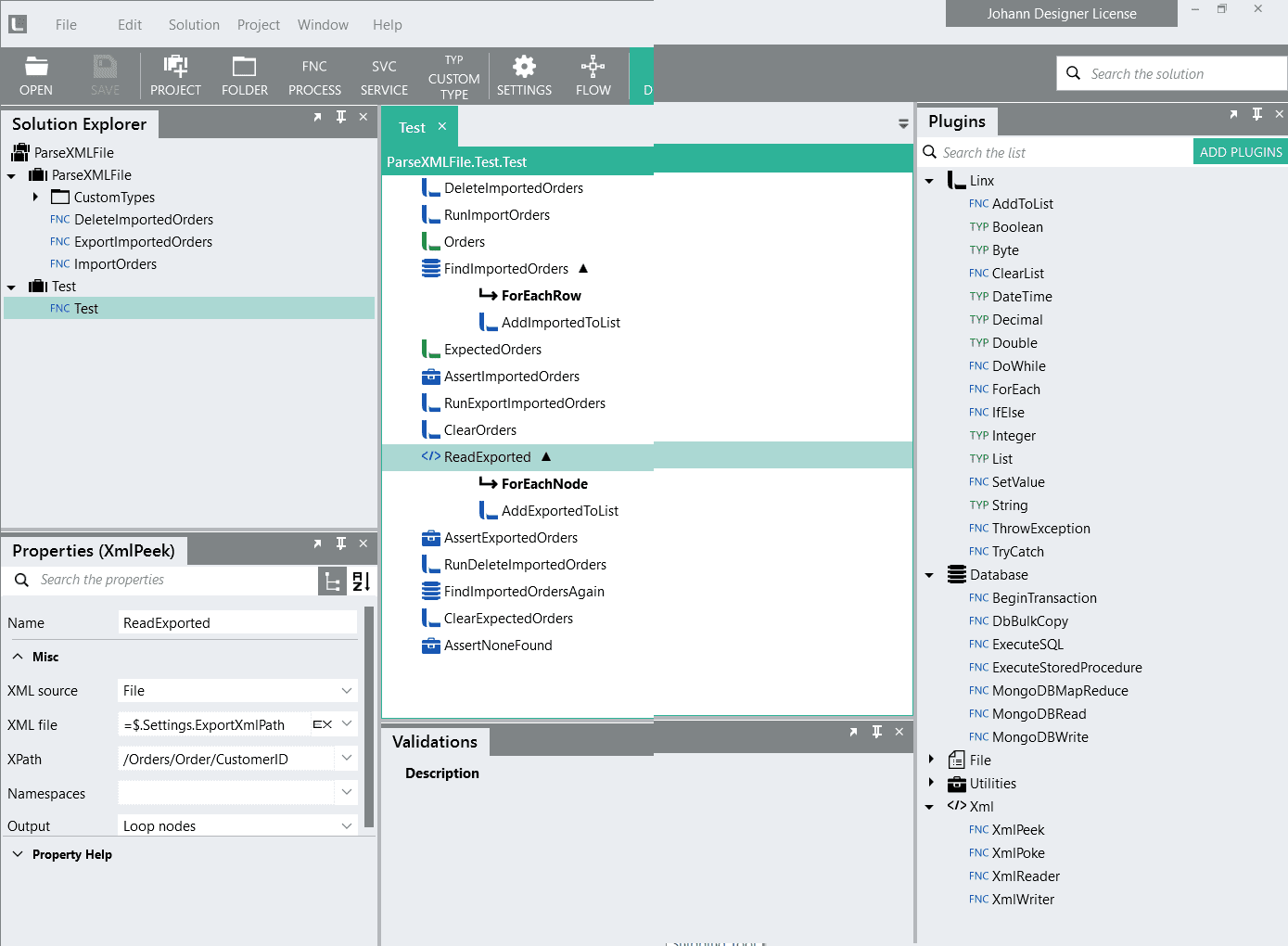Close the Test tab
This screenshot has height=946, width=1288.
pyautogui.click(x=442, y=126)
